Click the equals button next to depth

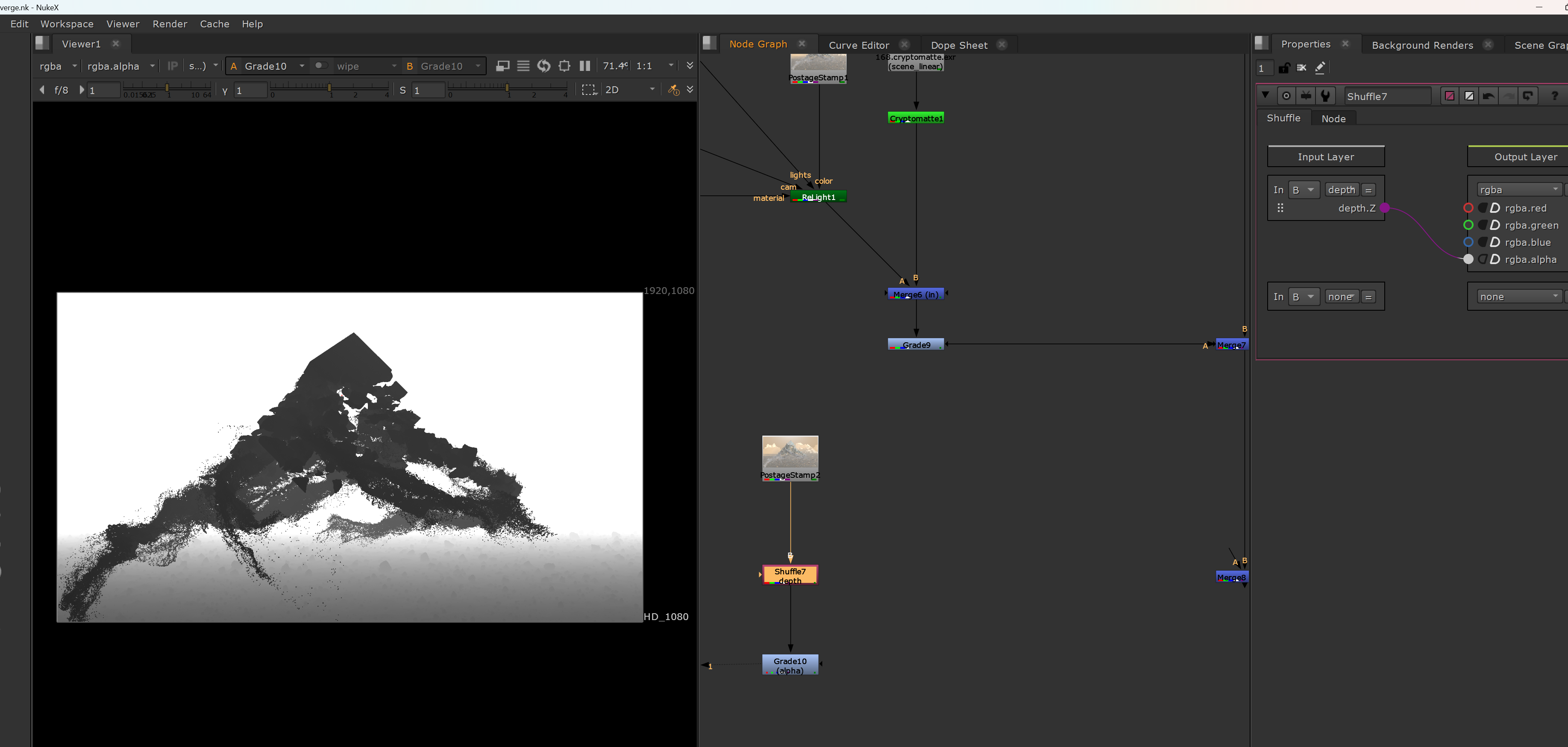(1368, 190)
